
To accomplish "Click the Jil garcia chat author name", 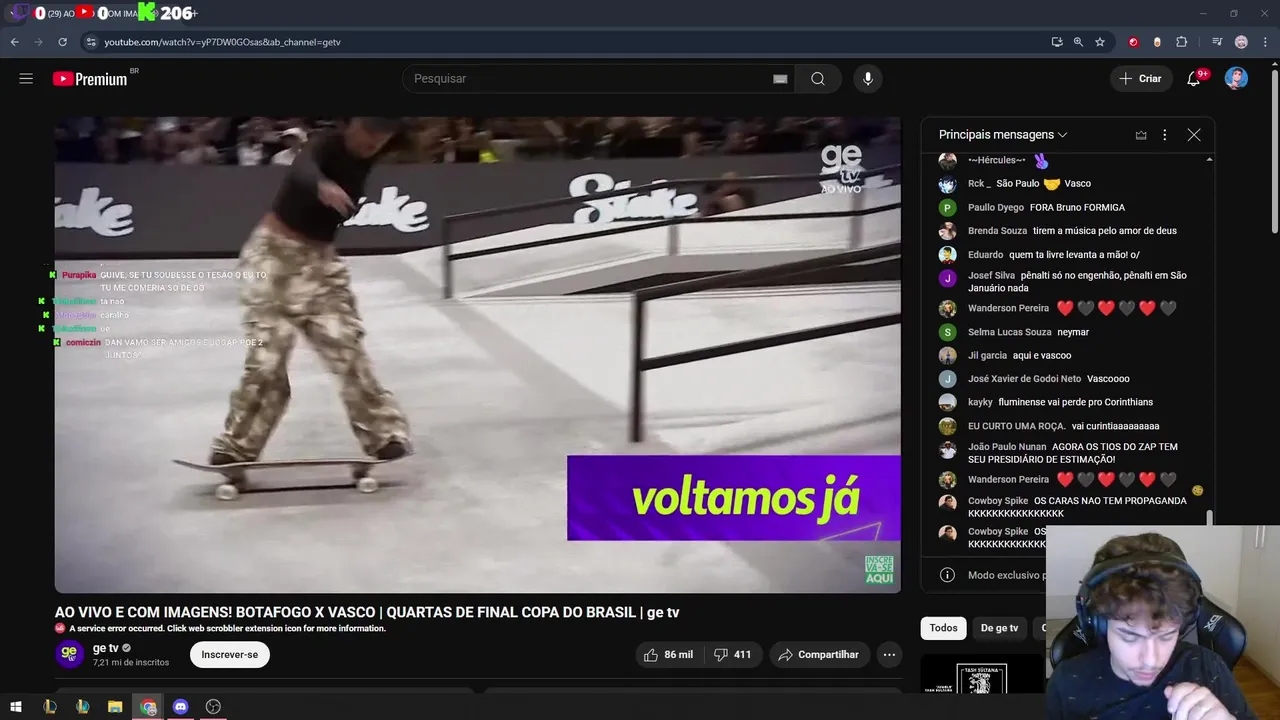I will (x=987, y=355).
